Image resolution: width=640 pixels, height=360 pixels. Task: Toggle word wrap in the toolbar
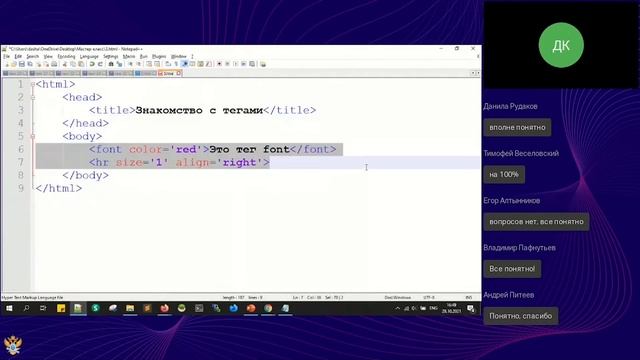[x=168, y=64]
